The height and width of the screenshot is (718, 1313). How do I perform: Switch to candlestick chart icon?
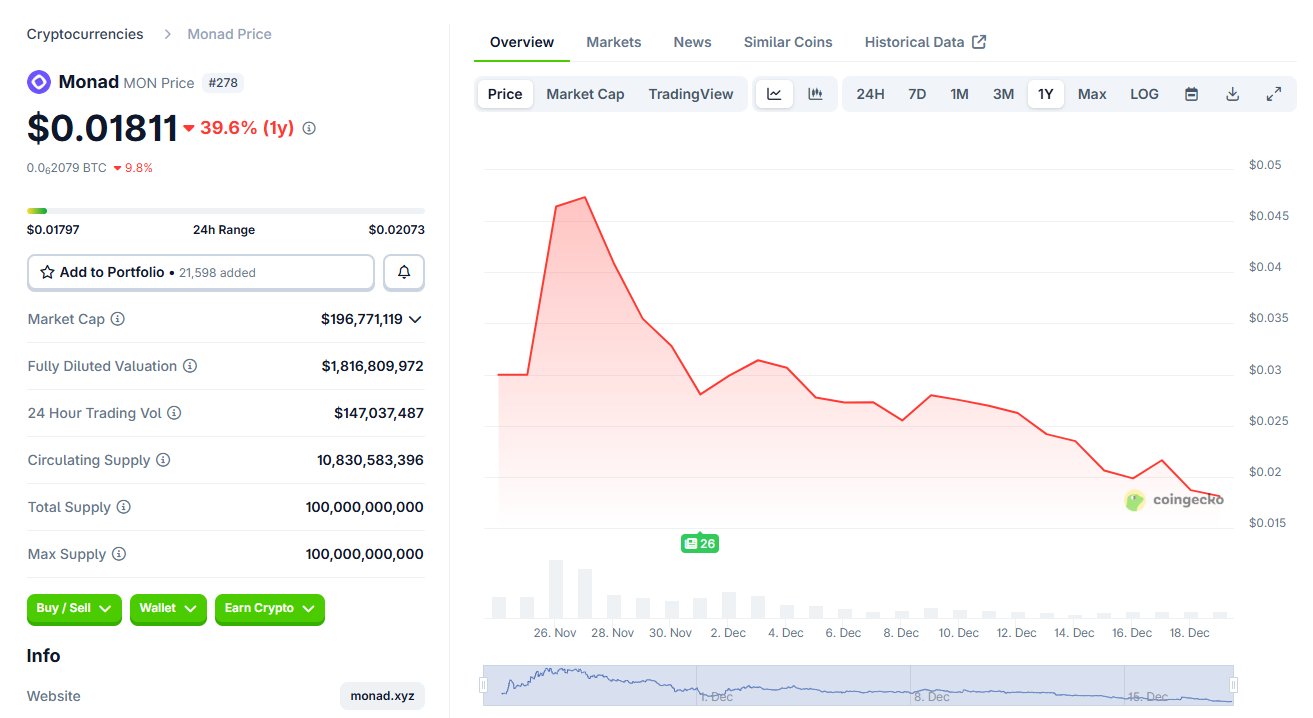(815, 94)
